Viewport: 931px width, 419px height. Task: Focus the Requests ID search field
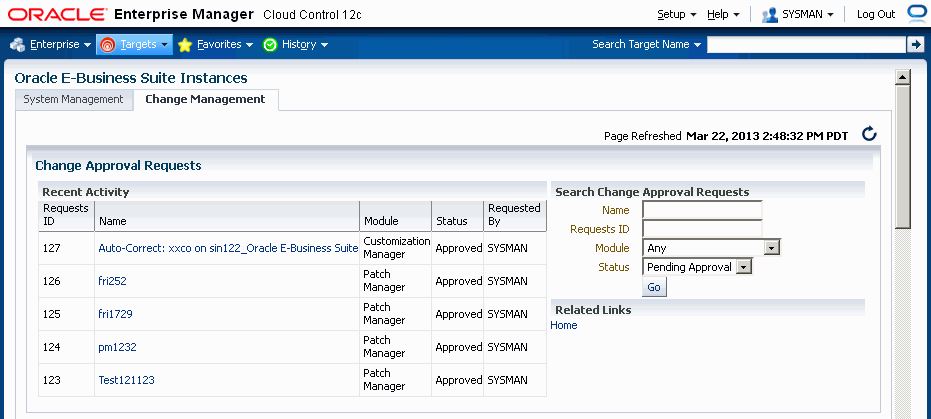[702, 229]
